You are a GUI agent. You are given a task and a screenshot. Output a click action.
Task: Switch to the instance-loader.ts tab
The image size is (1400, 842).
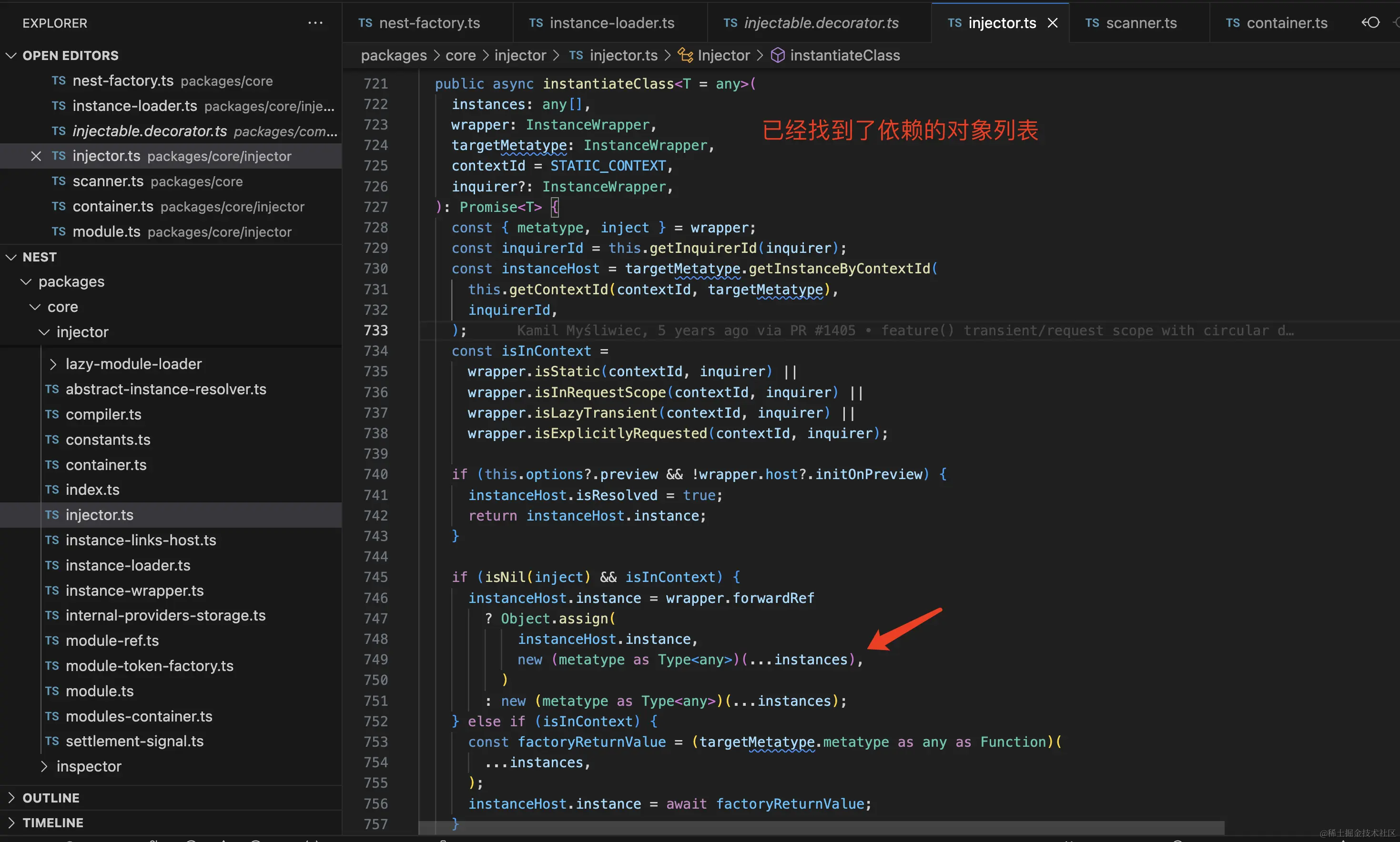pos(610,23)
